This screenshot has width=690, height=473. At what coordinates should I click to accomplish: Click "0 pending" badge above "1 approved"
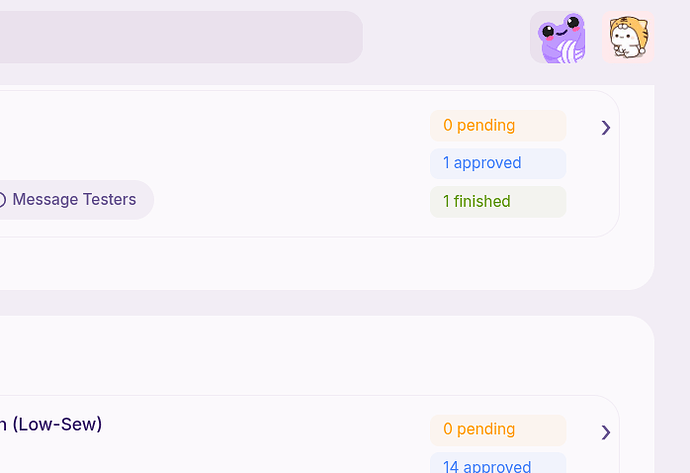[498, 126]
